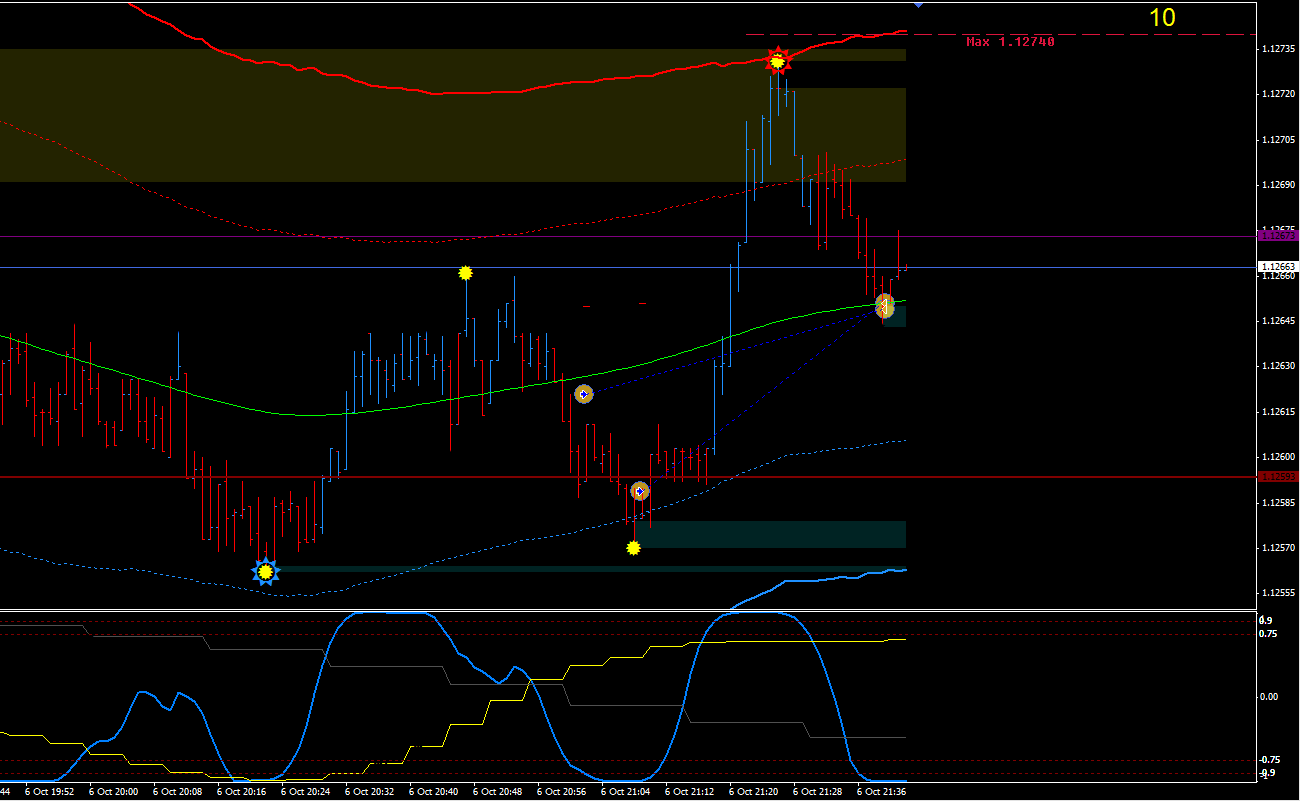This screenshot has height=802, width=1300.
Task: Click the '6 Oct 20:08' time label
Action: click(x=177, y=791)
